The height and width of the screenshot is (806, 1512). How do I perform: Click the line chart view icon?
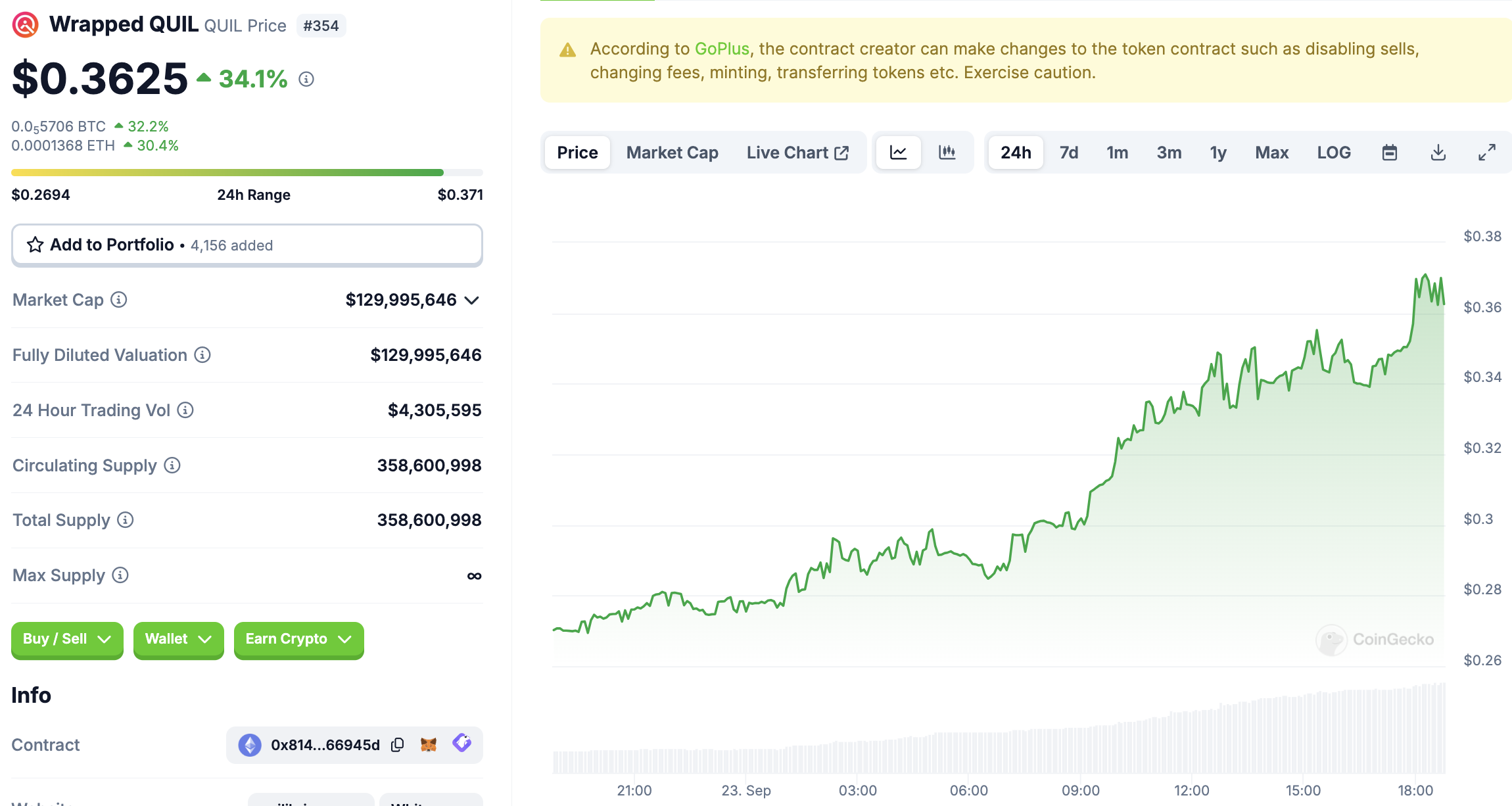click(898, 153)
